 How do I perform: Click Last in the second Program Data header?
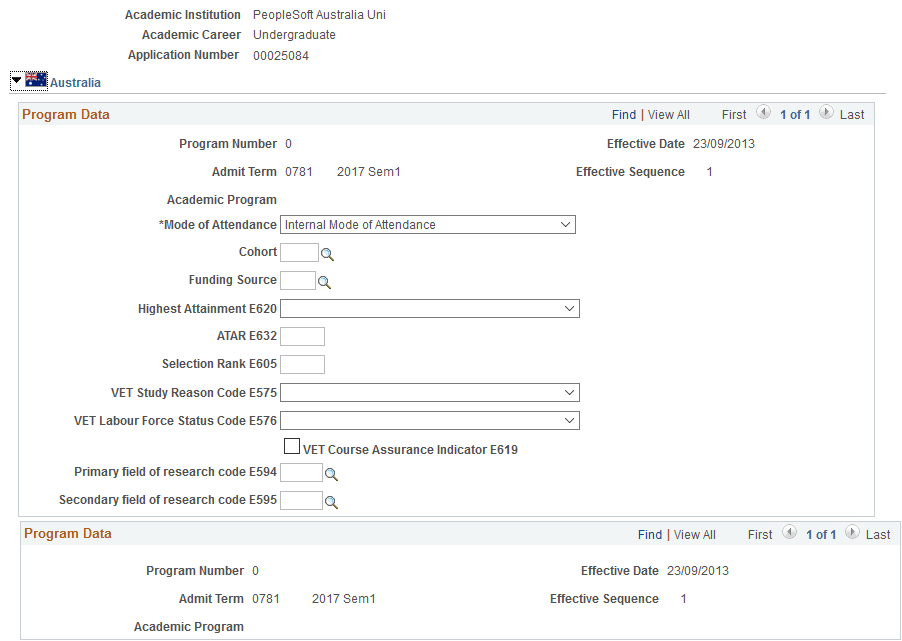(878, 534)
